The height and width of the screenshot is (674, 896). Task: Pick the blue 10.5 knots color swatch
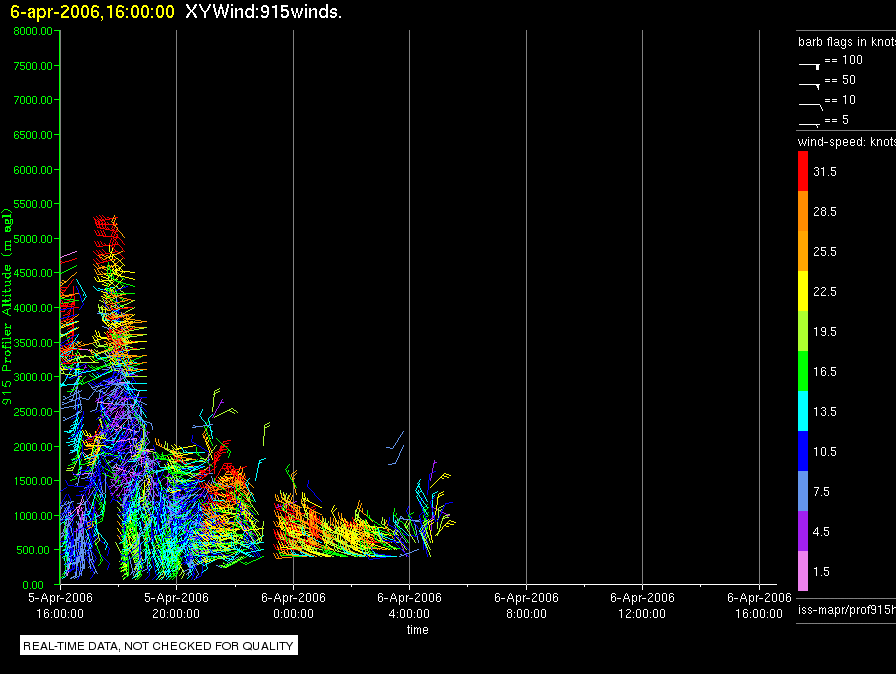click(x=802, y=451)
